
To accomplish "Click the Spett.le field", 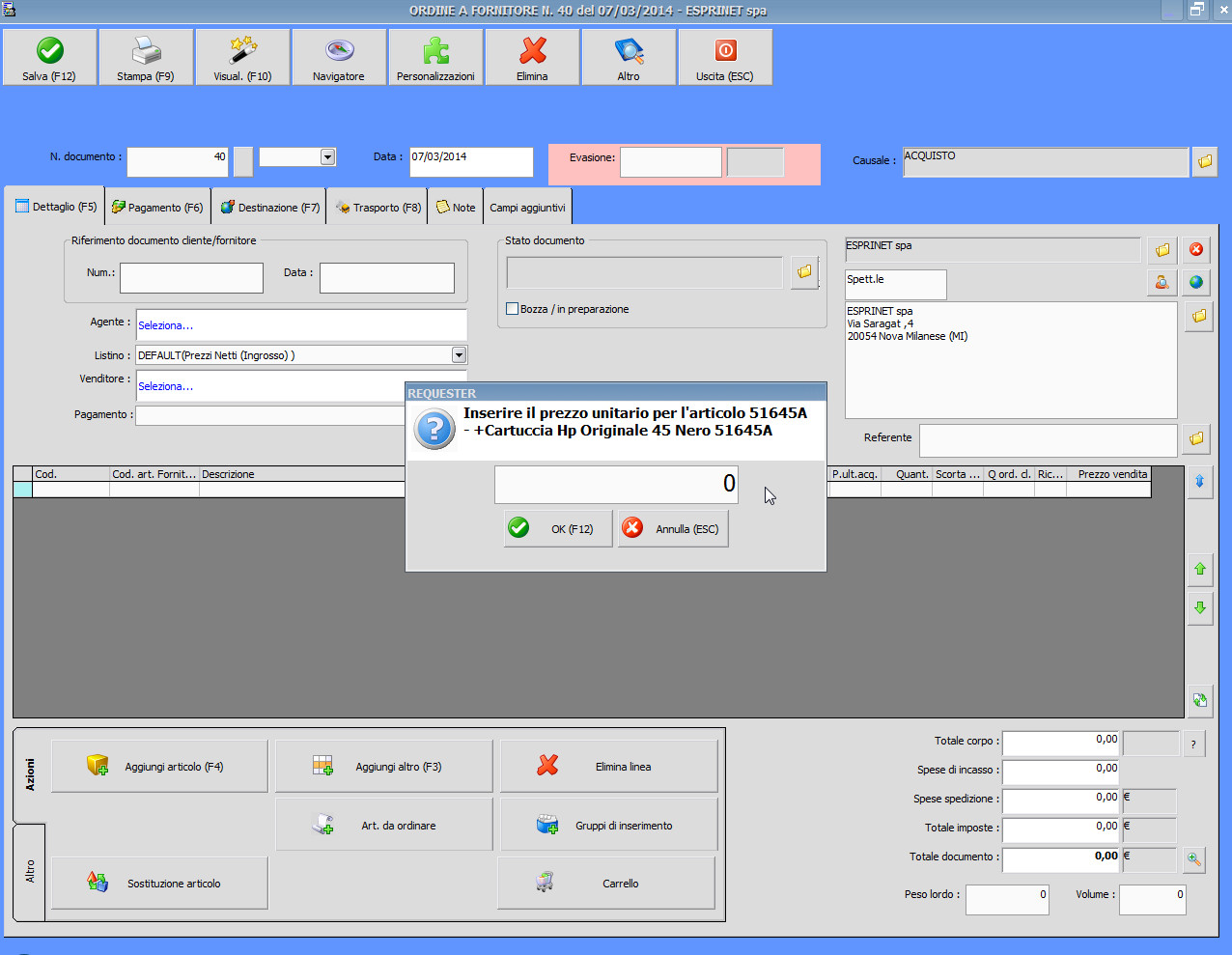I will [896, 284].
